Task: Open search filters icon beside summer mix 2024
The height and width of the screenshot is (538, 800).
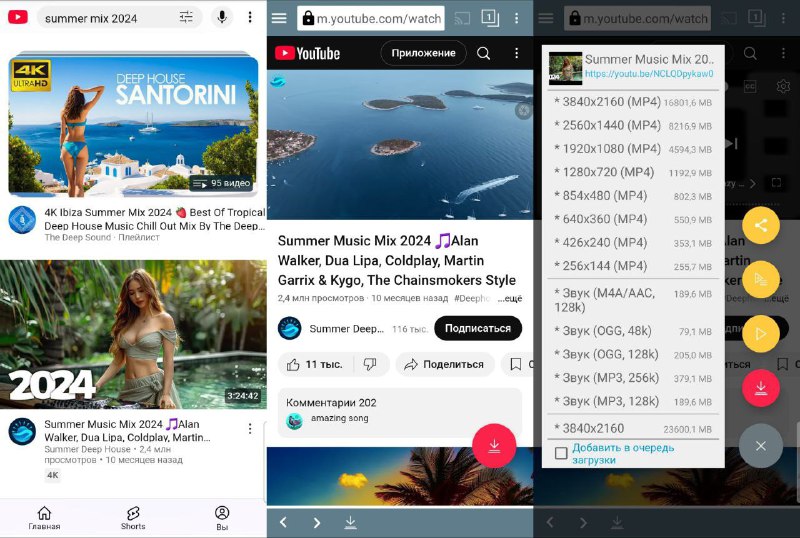Action: pos(186,18)
